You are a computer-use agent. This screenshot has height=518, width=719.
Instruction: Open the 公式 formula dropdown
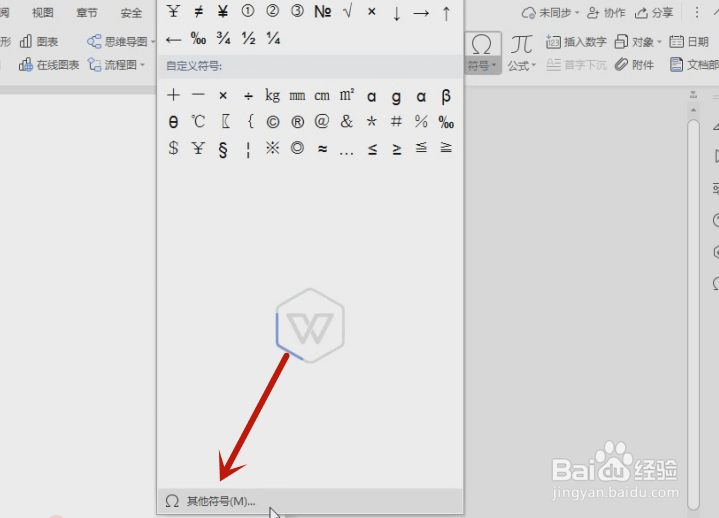522,53
